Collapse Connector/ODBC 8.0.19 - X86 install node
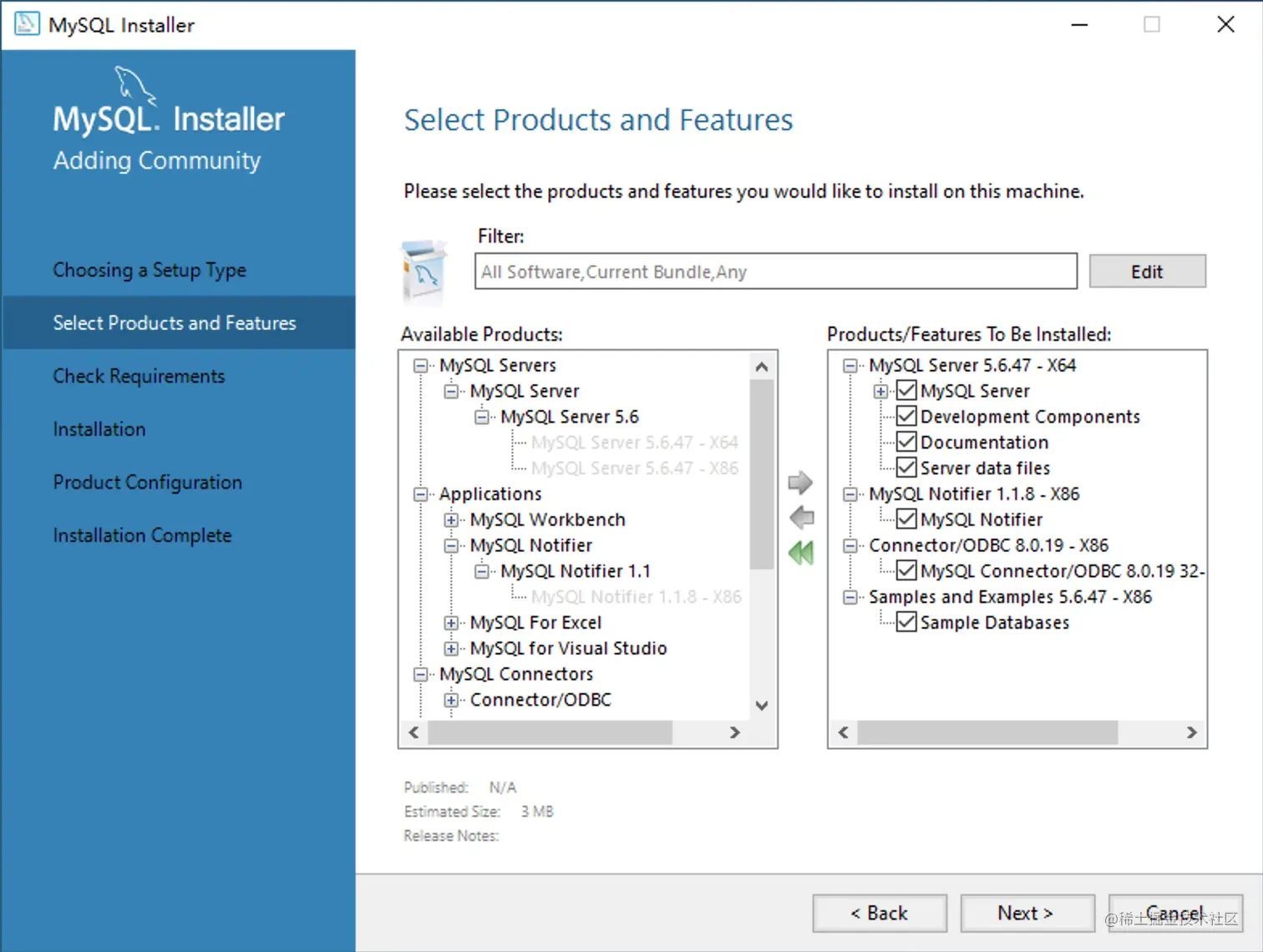The width and height of the screenshot is (1263, 952). point(850,546)
